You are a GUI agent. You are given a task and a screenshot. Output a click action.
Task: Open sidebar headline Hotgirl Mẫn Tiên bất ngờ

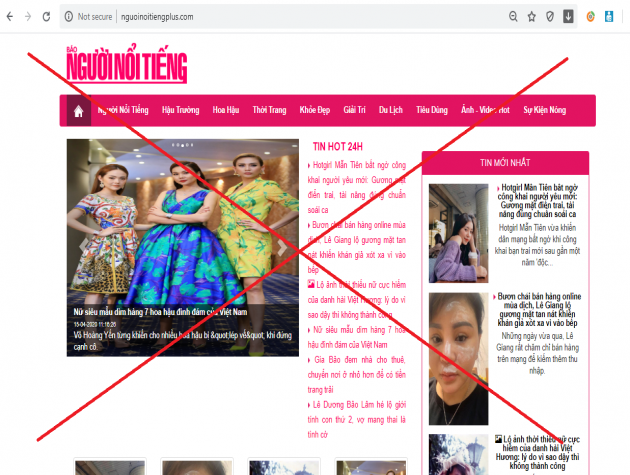(x=538, y=201)
